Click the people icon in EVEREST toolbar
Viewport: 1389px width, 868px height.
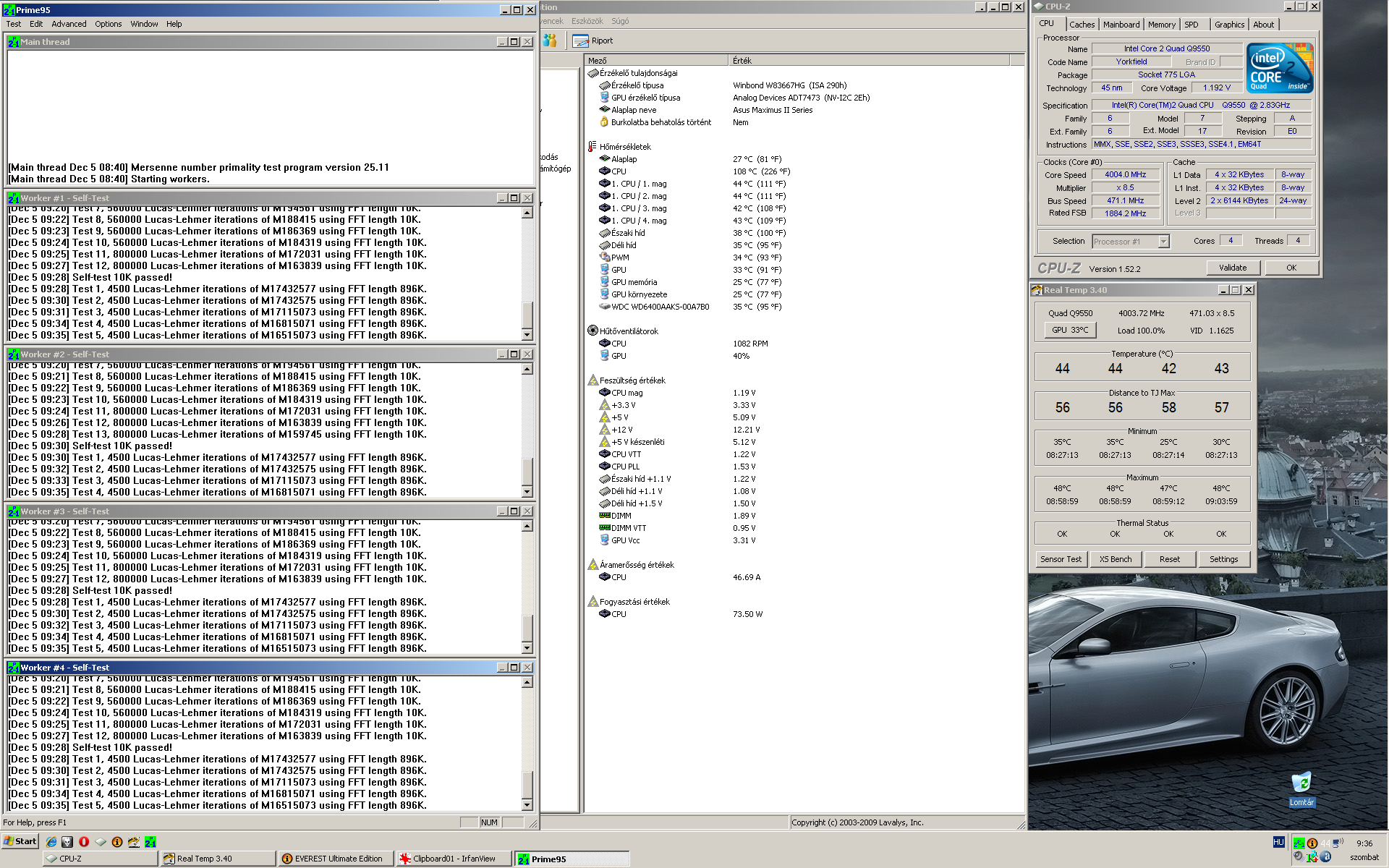[551, 41]
